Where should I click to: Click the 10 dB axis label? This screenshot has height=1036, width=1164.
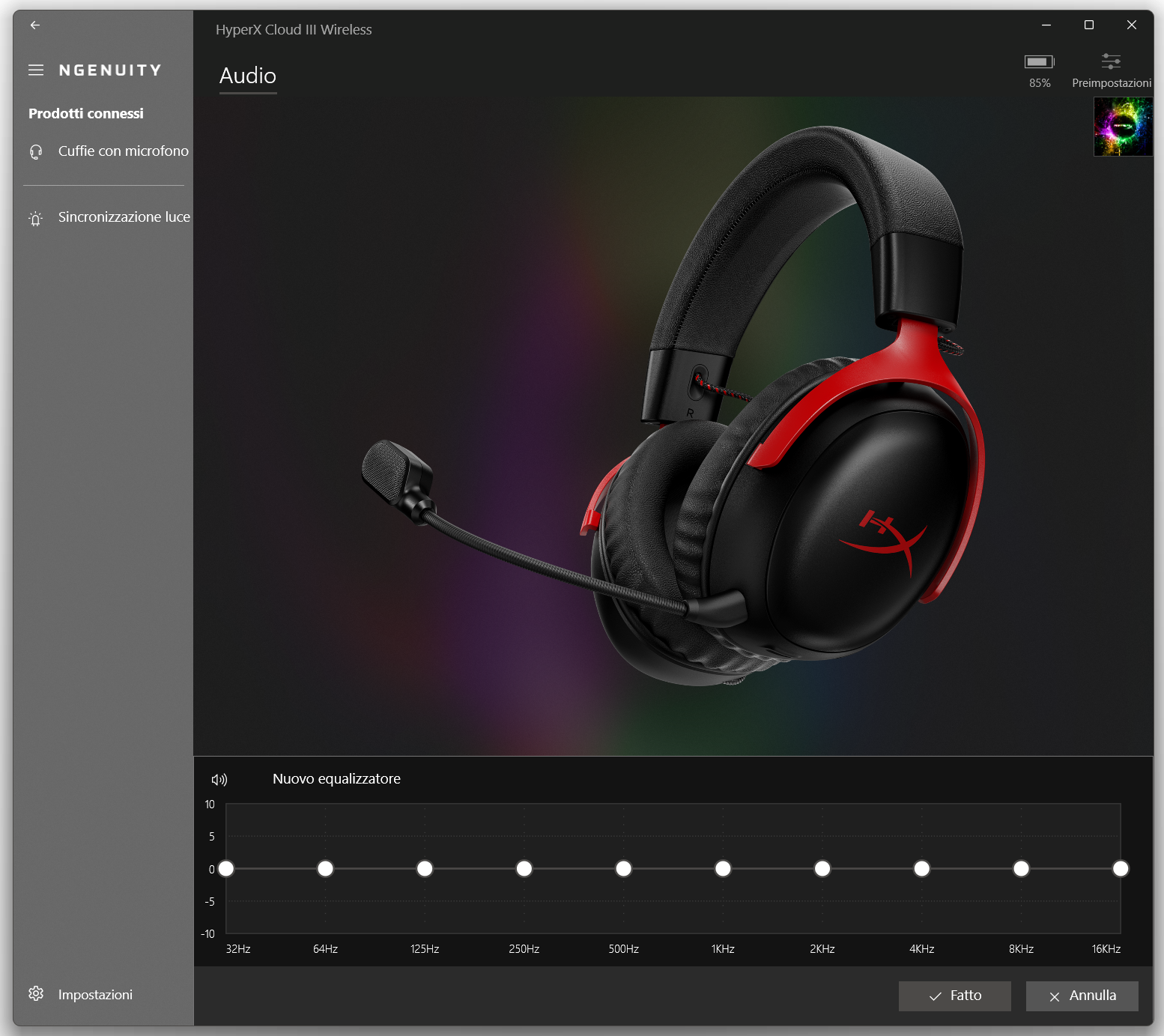point(210,805)
